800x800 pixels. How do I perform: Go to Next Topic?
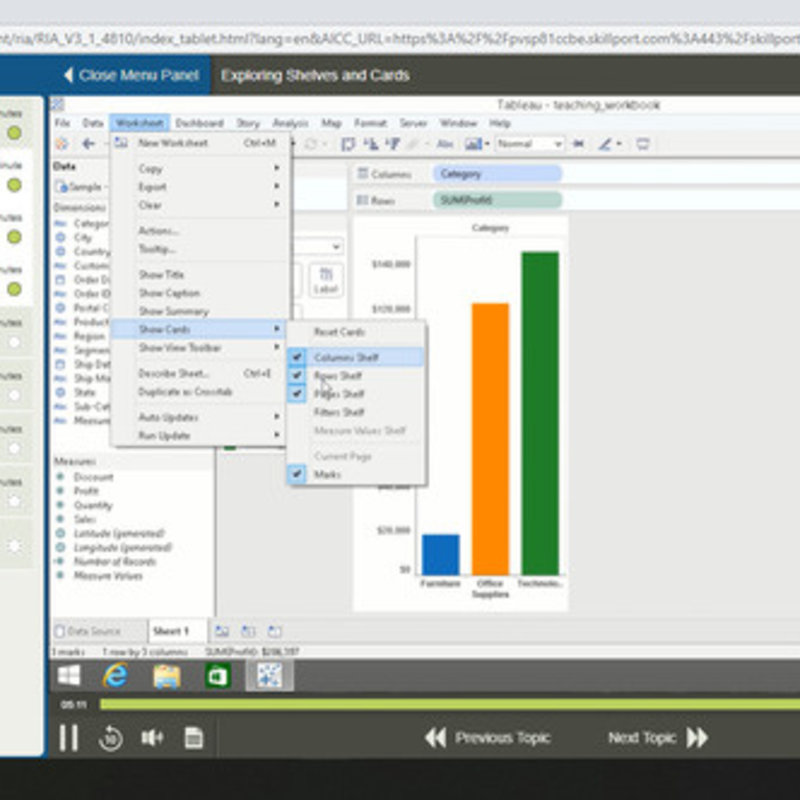(658, 738)
